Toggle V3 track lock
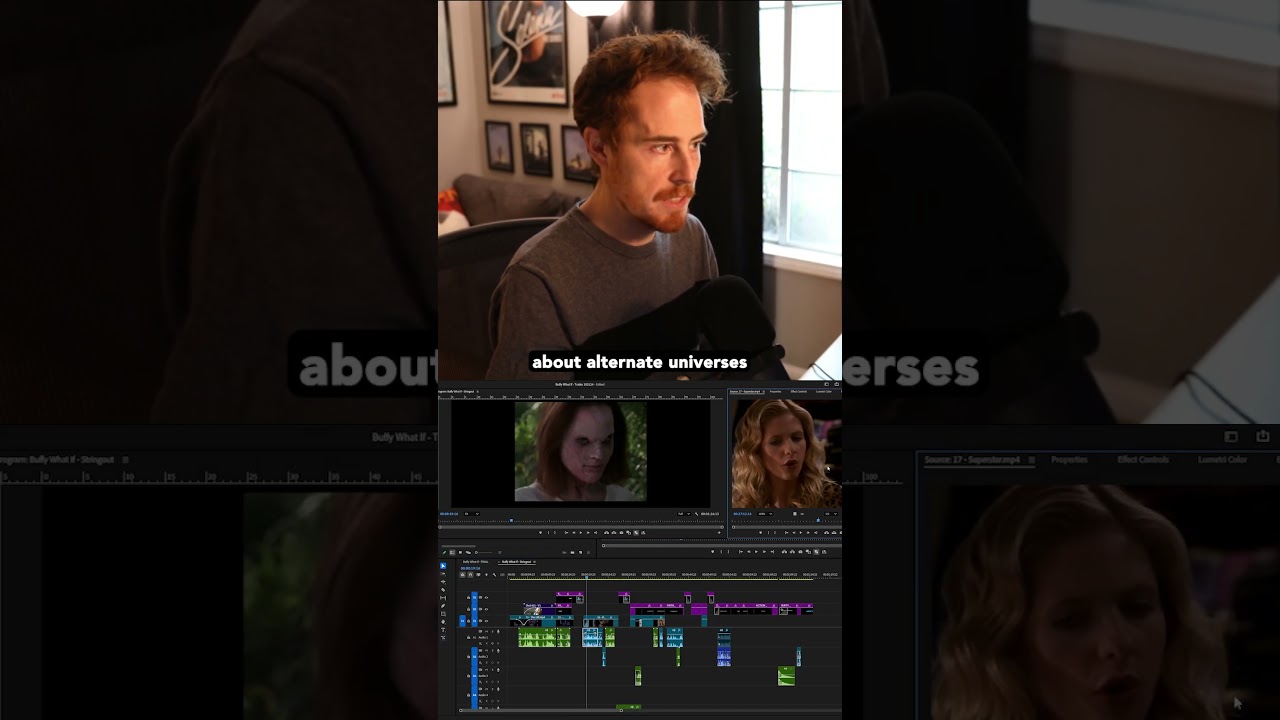 [468, 597]
